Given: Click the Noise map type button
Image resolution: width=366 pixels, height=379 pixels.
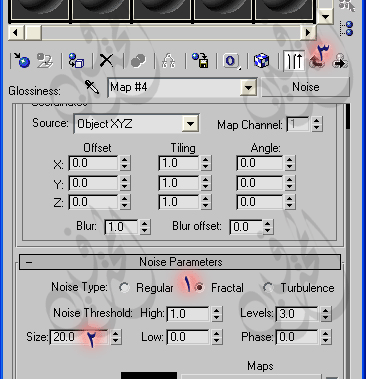Looking at the screenshot, I should 306,87.
